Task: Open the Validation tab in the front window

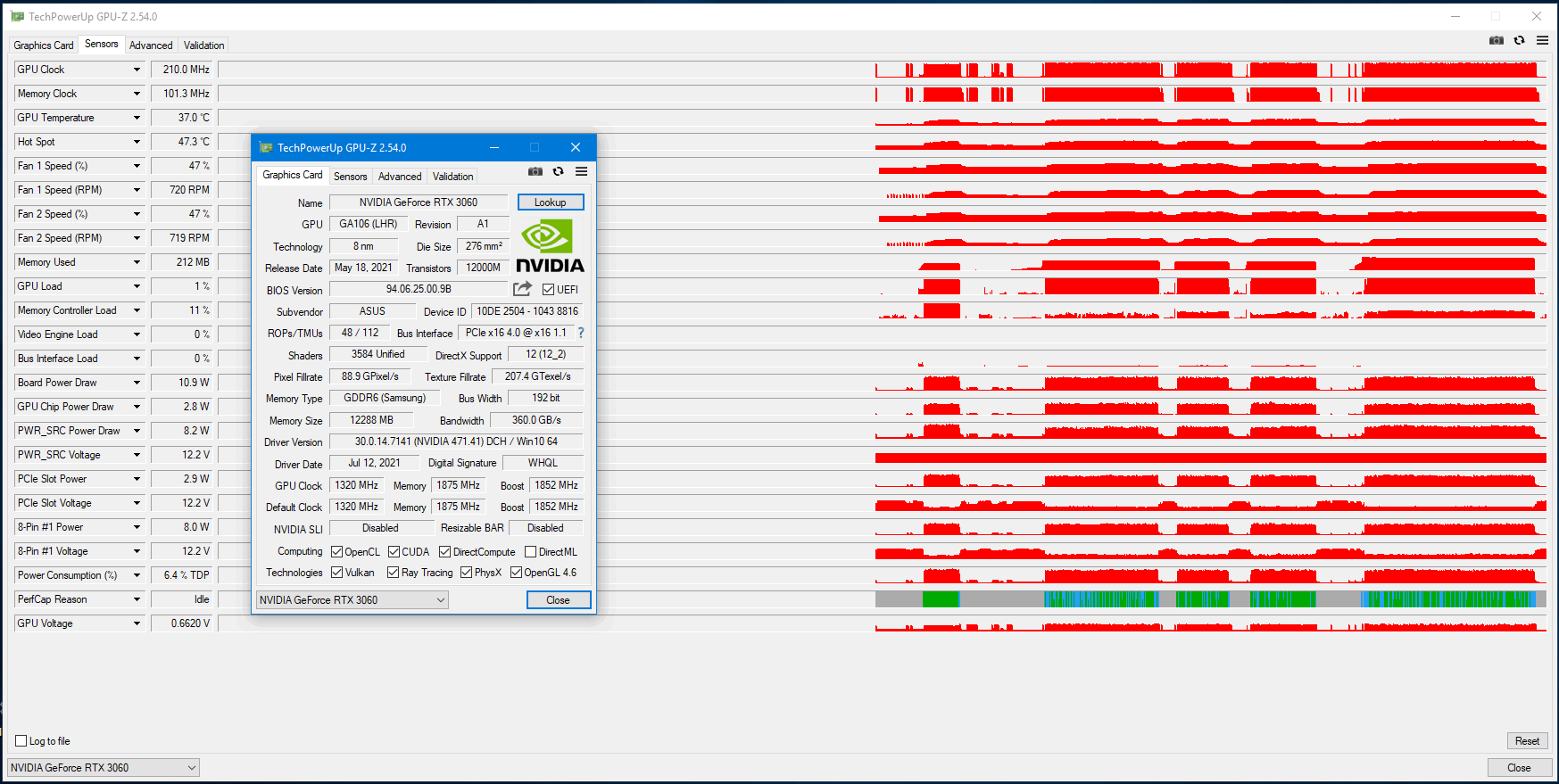Action: pyautogui.click(x=453, y=177)
